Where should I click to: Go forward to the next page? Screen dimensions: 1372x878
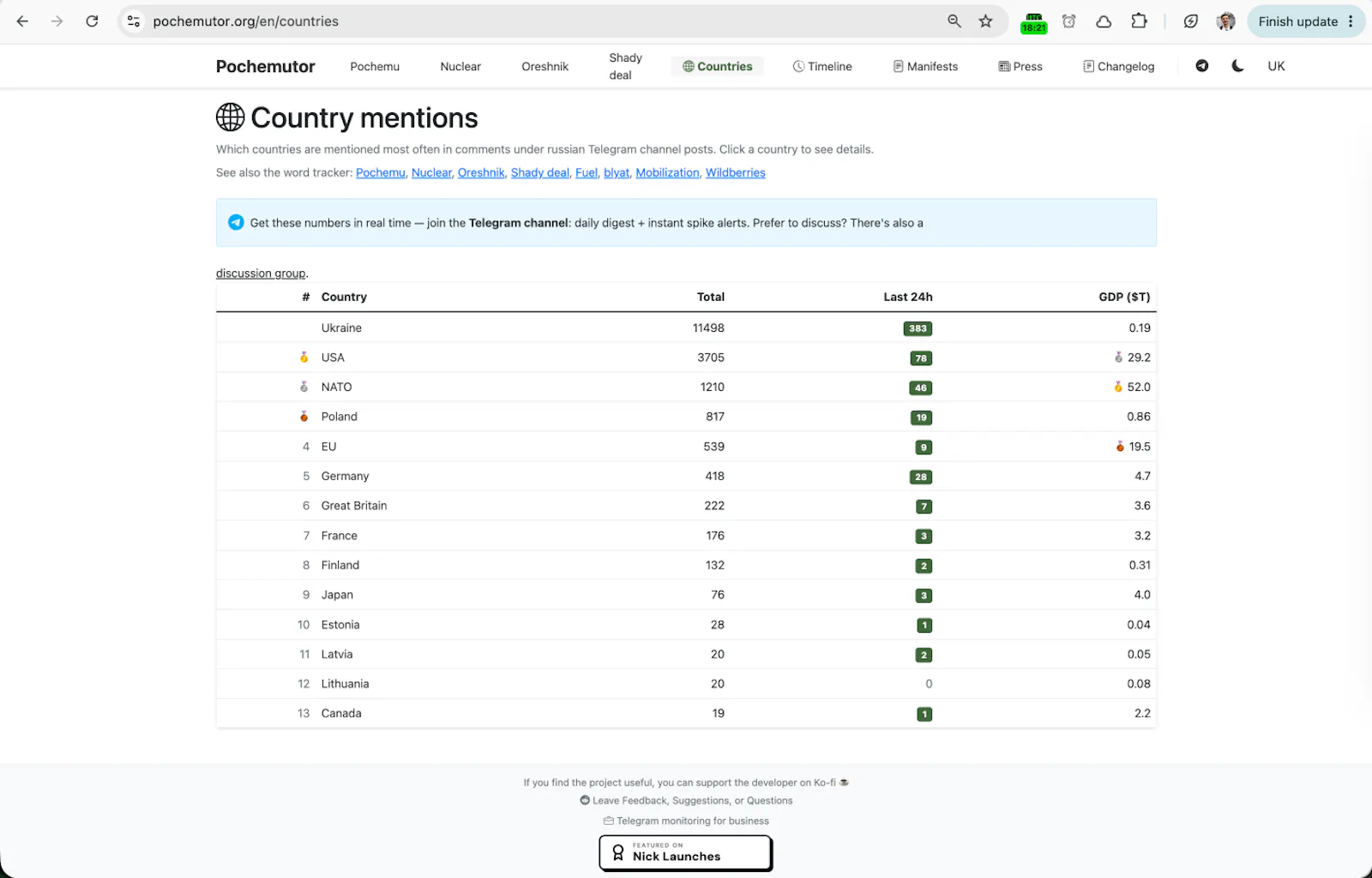[57, 21]
